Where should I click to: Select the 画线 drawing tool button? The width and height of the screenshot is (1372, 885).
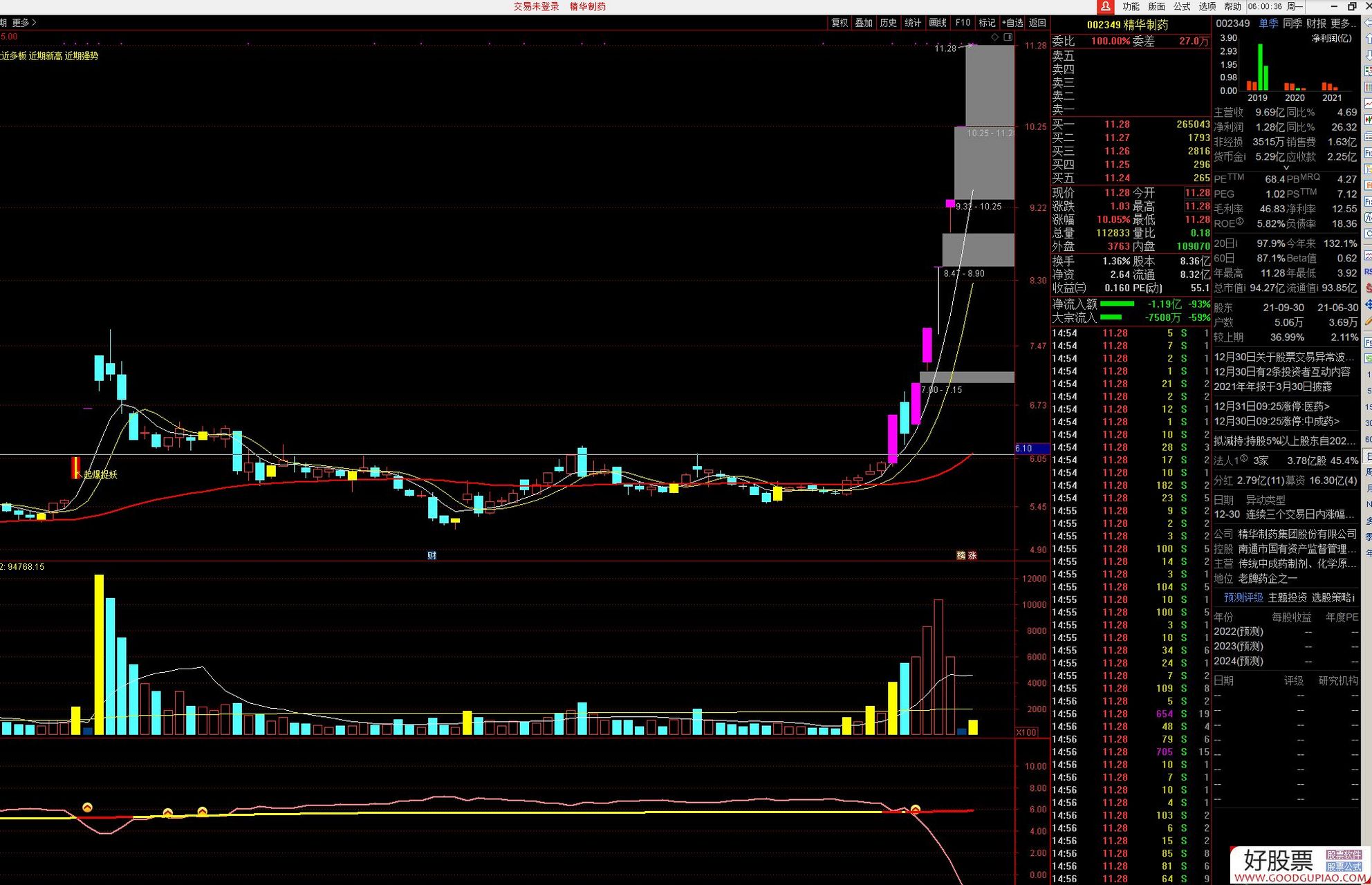(x=938, y=23)
